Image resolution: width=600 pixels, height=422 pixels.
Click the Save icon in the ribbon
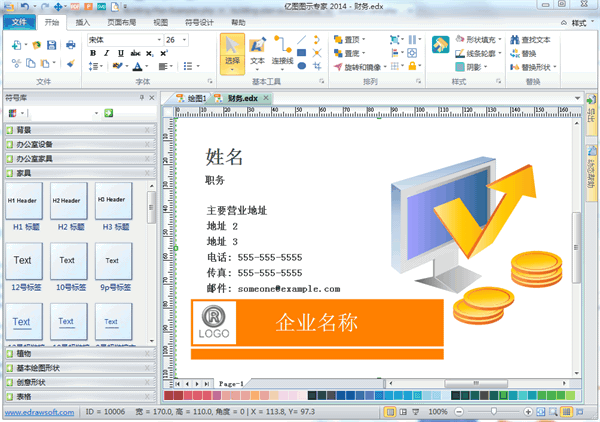(51, 45)
